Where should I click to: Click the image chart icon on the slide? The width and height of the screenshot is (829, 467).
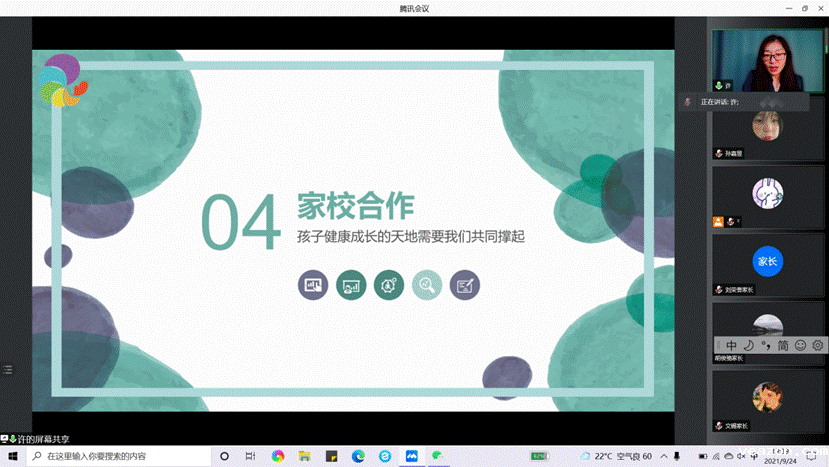[351, 285]
